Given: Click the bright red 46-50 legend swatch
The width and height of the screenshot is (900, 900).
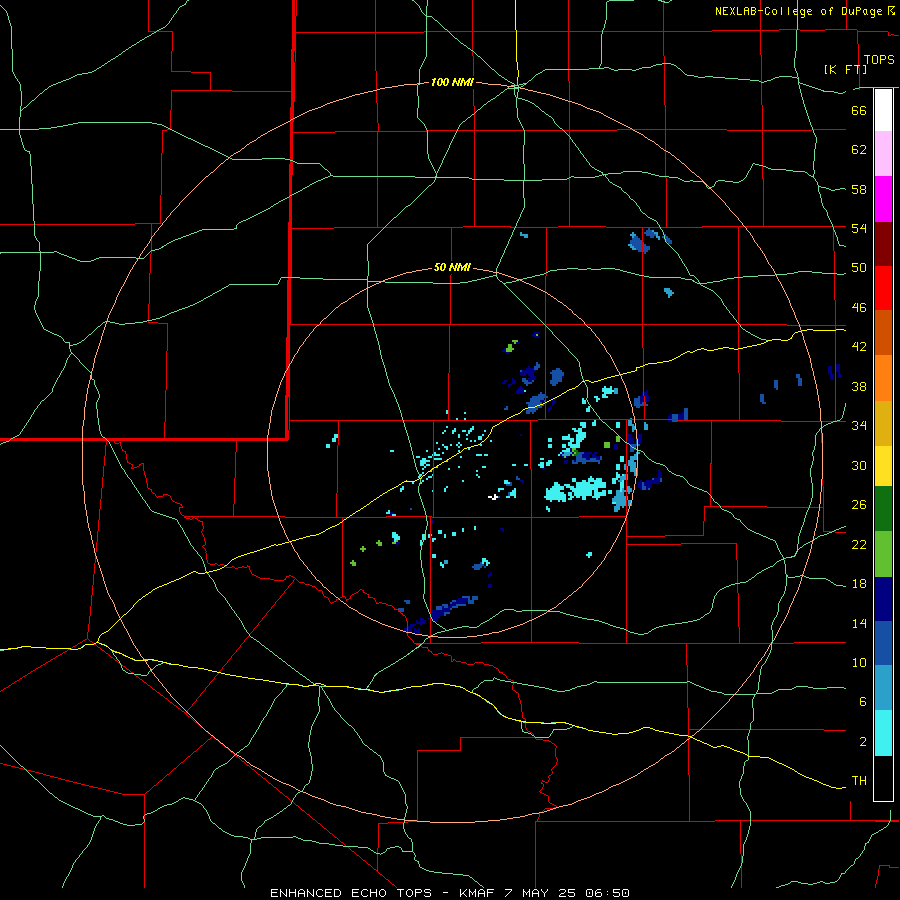Looking at the screenshot, I should [883, 288].
